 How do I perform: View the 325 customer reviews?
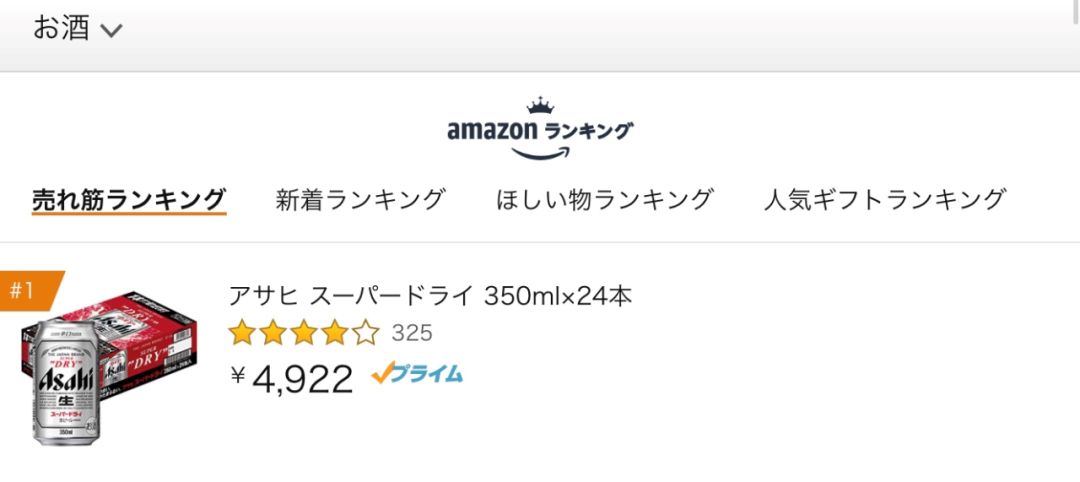(412, 333)
